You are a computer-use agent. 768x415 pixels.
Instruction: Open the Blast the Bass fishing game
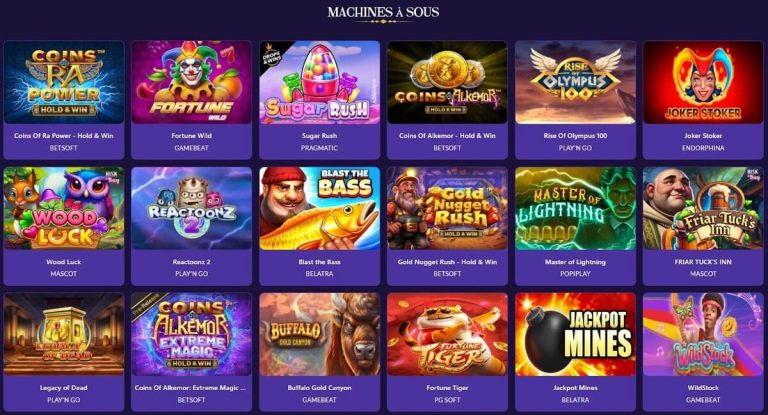coord(319,208)
